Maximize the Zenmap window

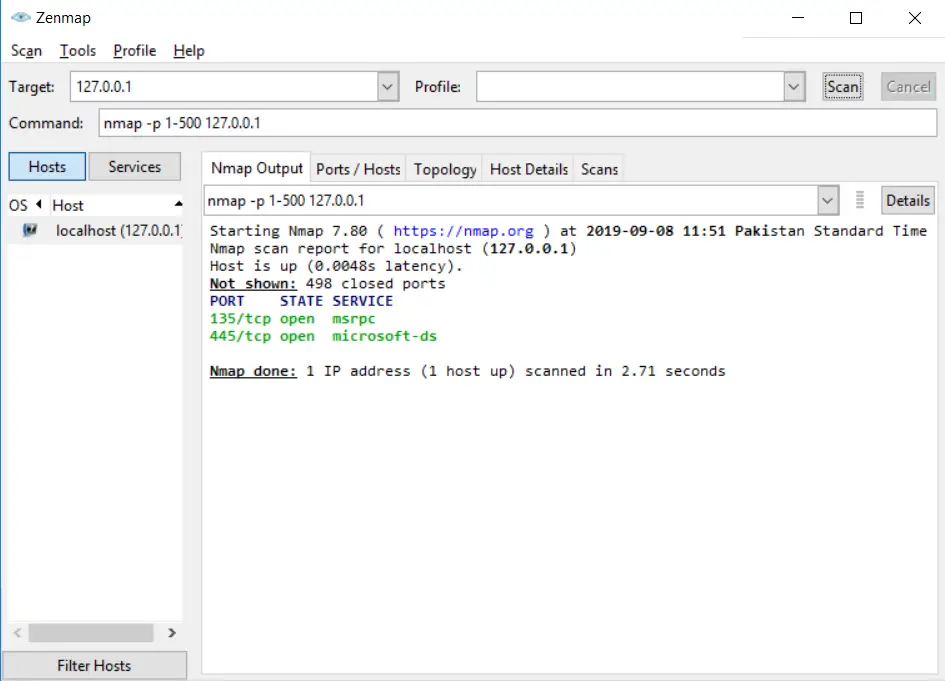click(856, 17)
